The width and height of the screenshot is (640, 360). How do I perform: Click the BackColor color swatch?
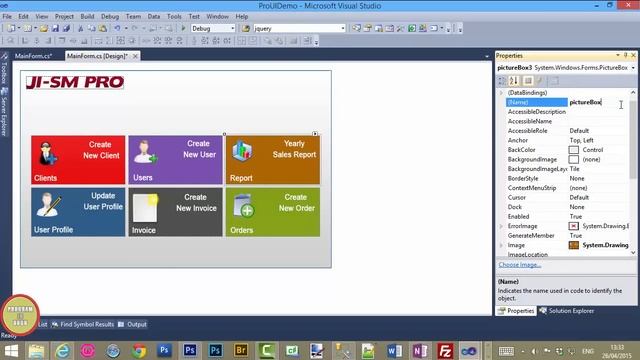point(573,150)
